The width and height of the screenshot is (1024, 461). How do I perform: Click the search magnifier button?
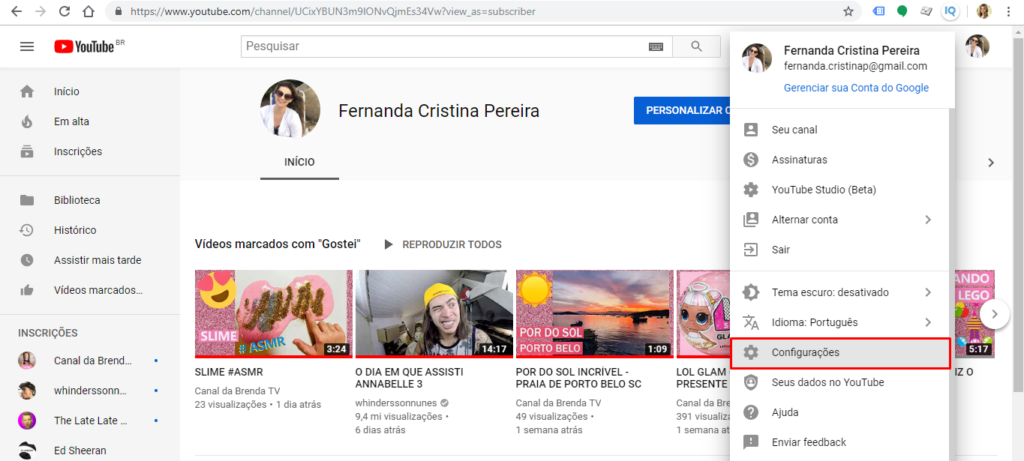coord(696,46)
